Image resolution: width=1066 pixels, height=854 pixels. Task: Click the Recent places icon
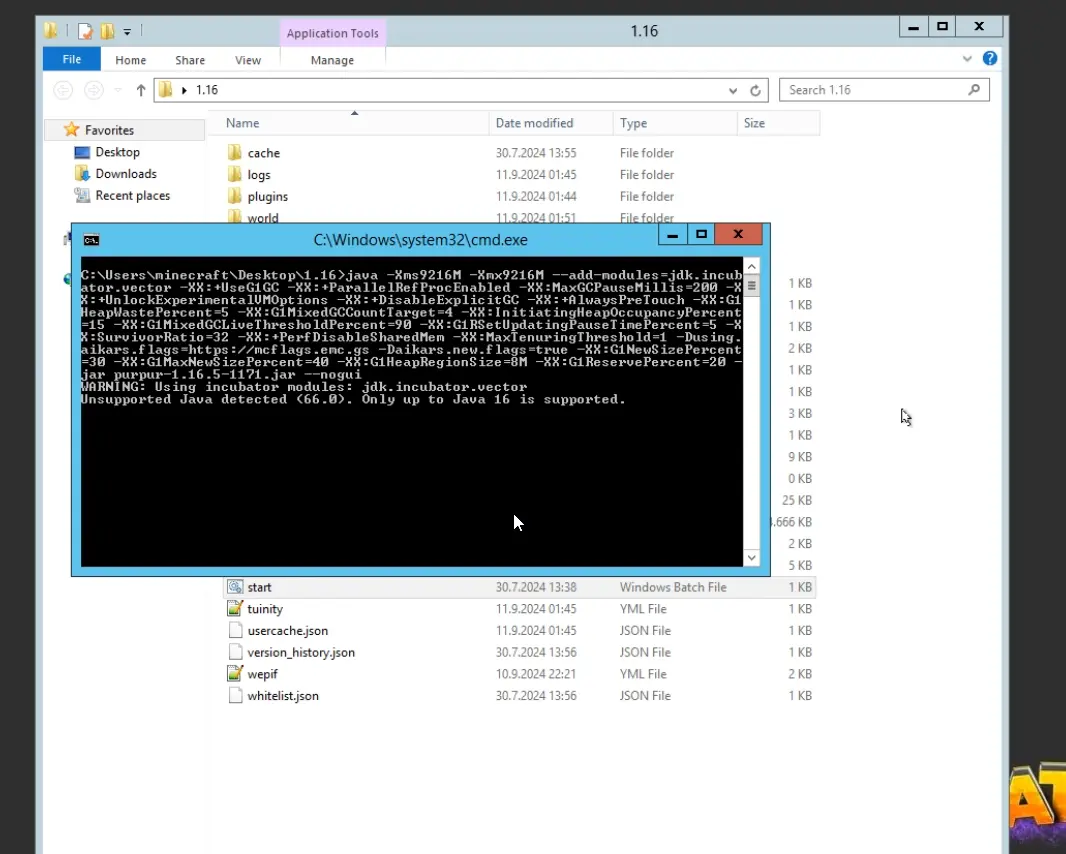click(82, 195)
